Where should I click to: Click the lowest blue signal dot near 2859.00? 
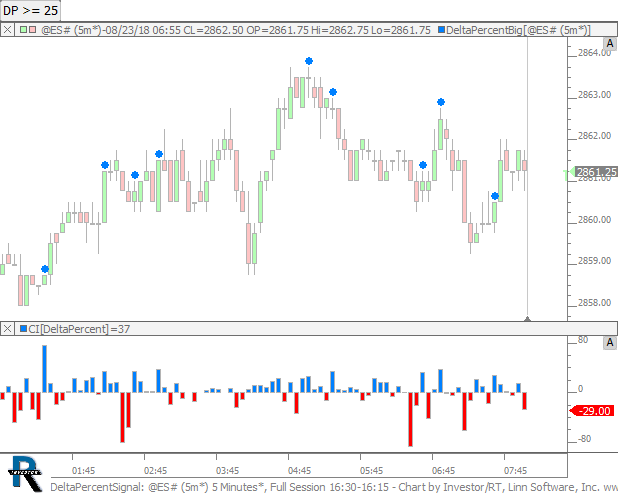(x=45, y=269)
